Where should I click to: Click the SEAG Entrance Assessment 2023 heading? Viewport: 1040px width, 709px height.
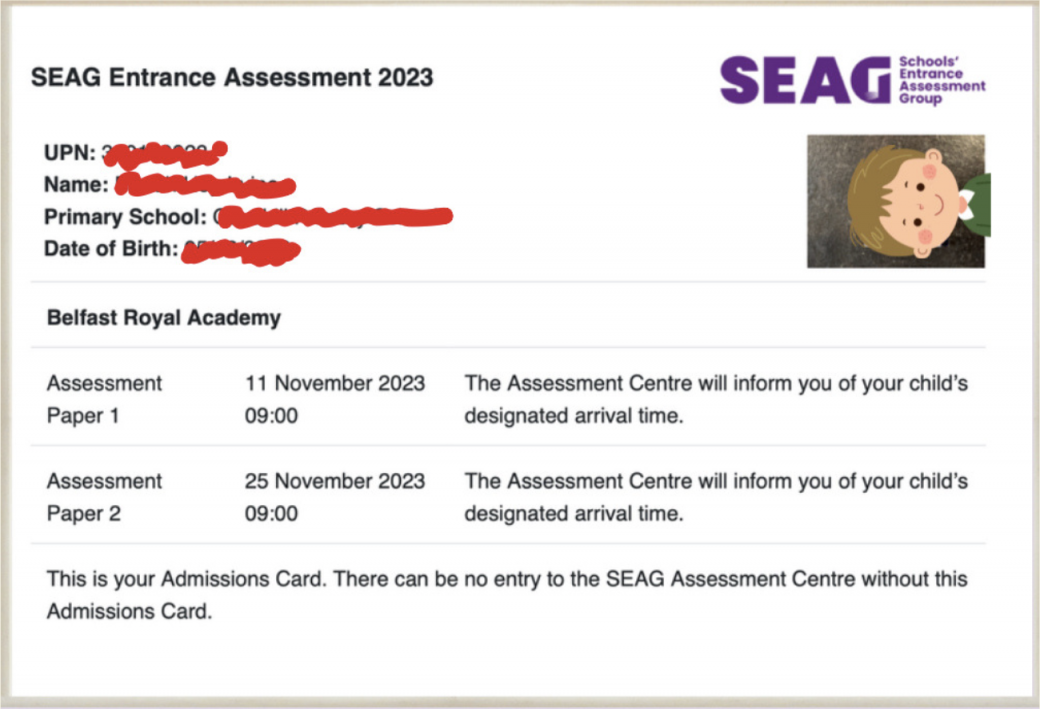232,77
